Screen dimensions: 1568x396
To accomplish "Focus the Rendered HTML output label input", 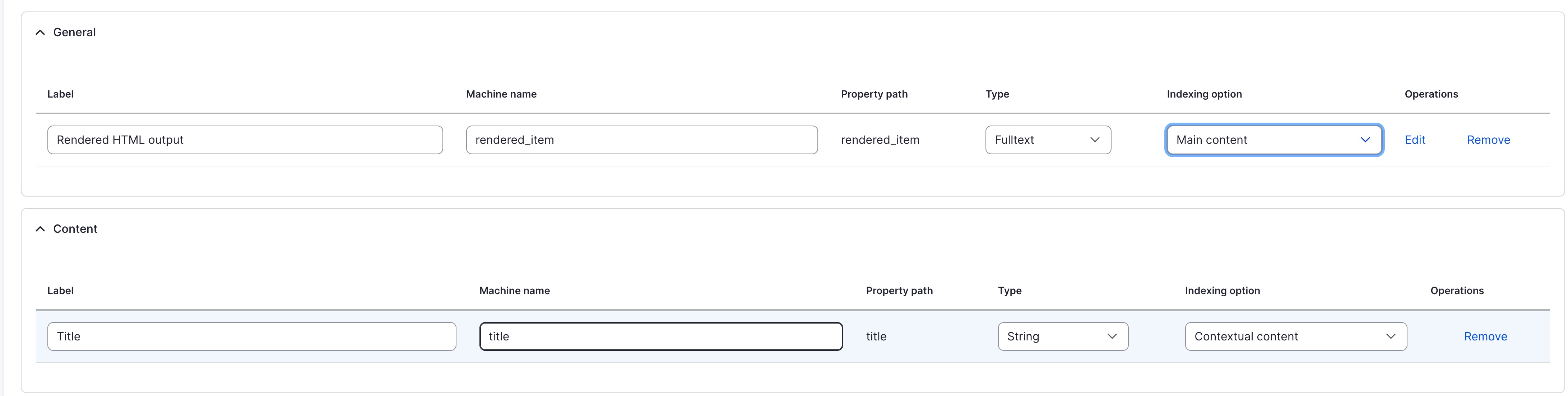I will click(245, 140).
